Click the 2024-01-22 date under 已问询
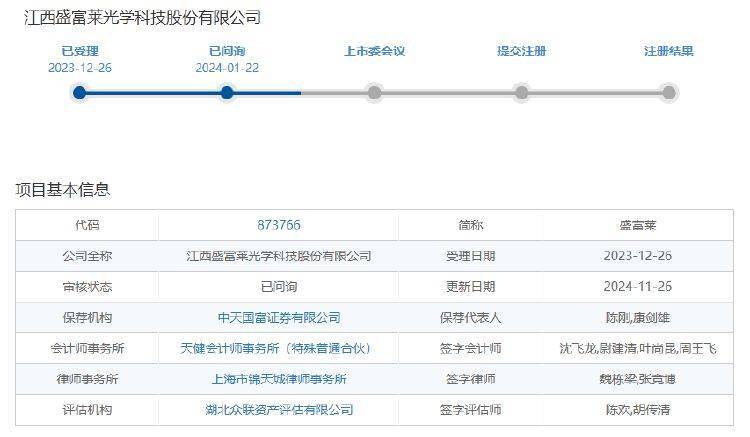This screenshot has width=750, height=437. coord(227,68)
